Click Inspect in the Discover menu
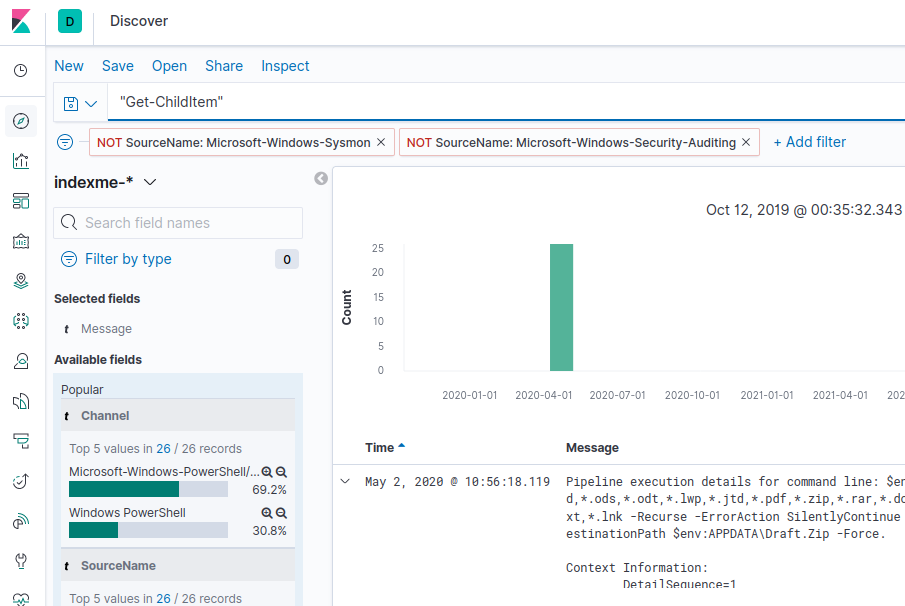Image resolution: width=905 pixels, height=606 pixels. [285, 66]
